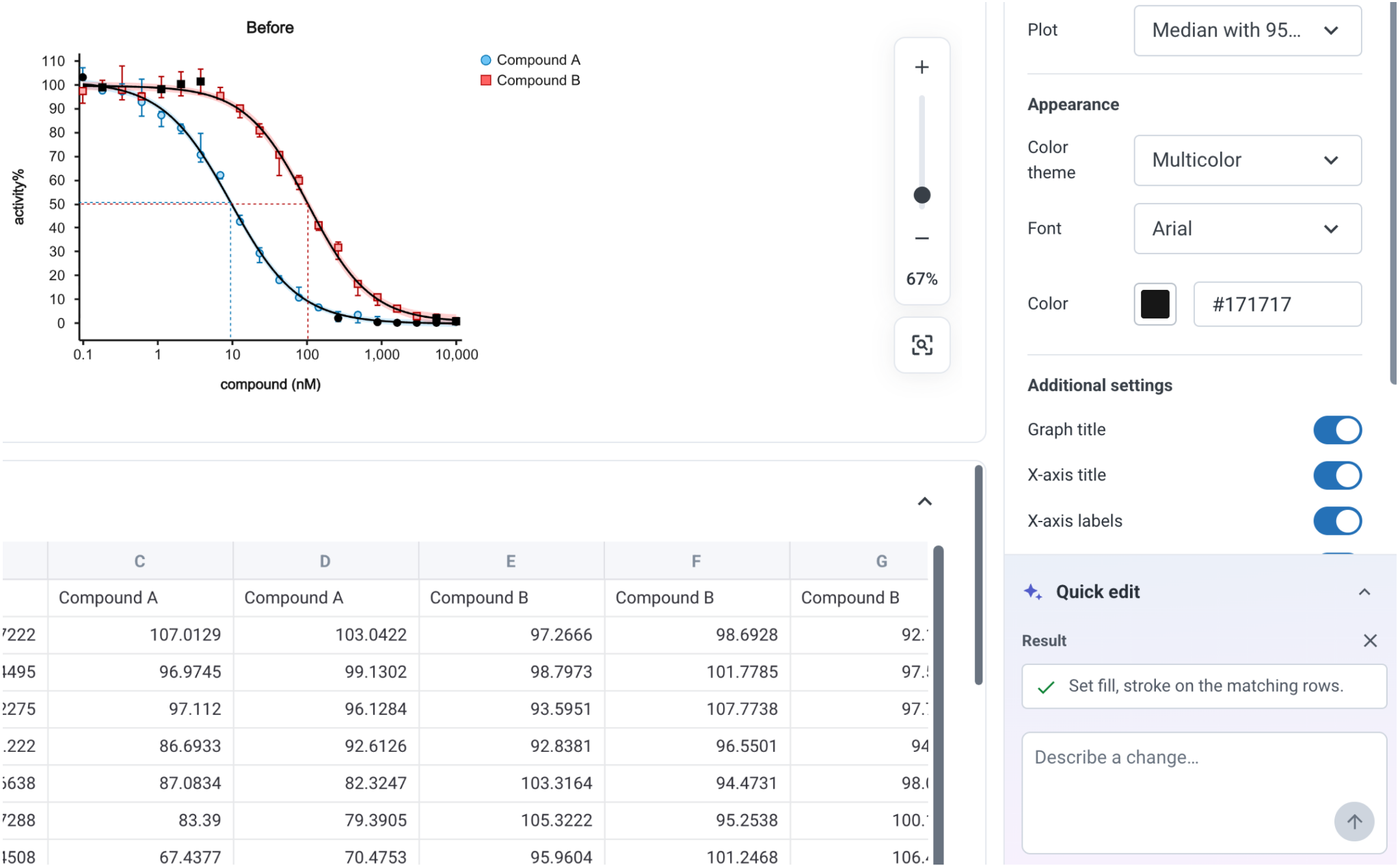Click the Compound A header cell in column C
The height and width of the screenshot is (866, 1400).
[140, 598]
